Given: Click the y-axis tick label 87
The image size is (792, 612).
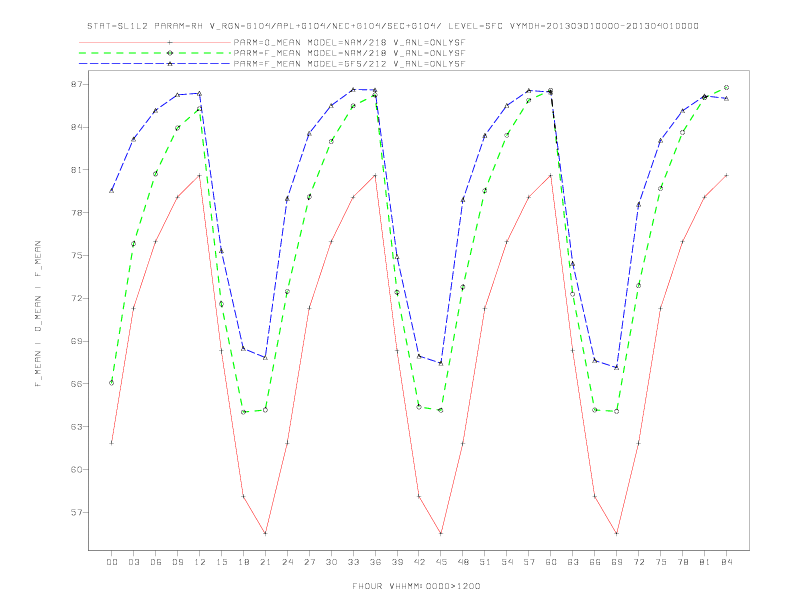Looking at the screenshot, I should 76,84.
